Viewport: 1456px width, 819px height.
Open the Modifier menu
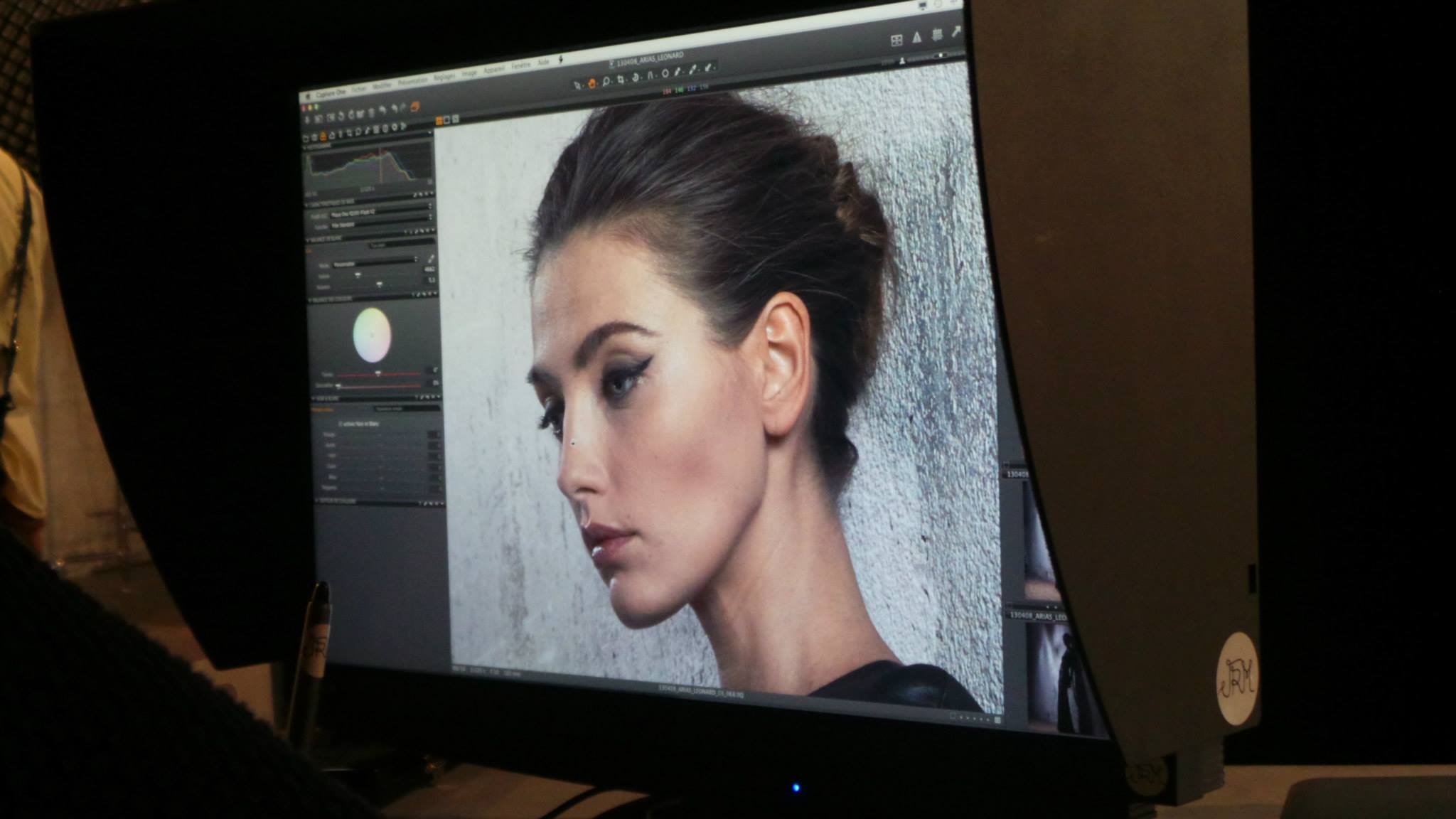tap(382, 86)
